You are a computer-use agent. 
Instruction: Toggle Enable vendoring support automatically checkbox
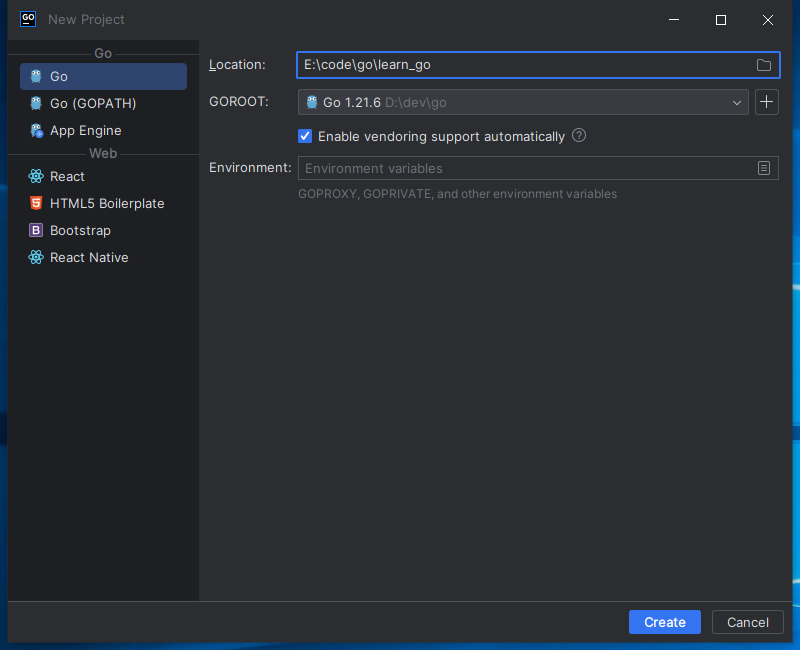point(305,136)
